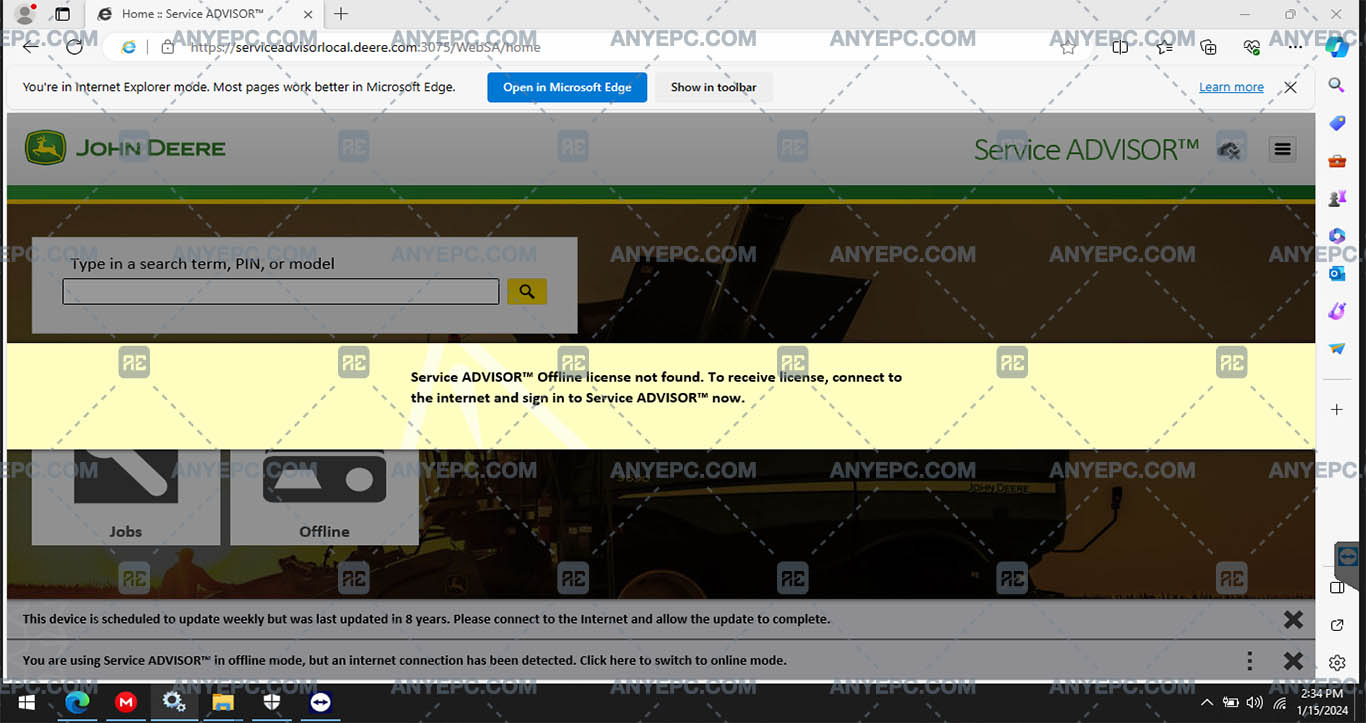Click the John Deere logo
Image resolution: width=1366 pixels, height=723 pixels.
tap(126, 149)
